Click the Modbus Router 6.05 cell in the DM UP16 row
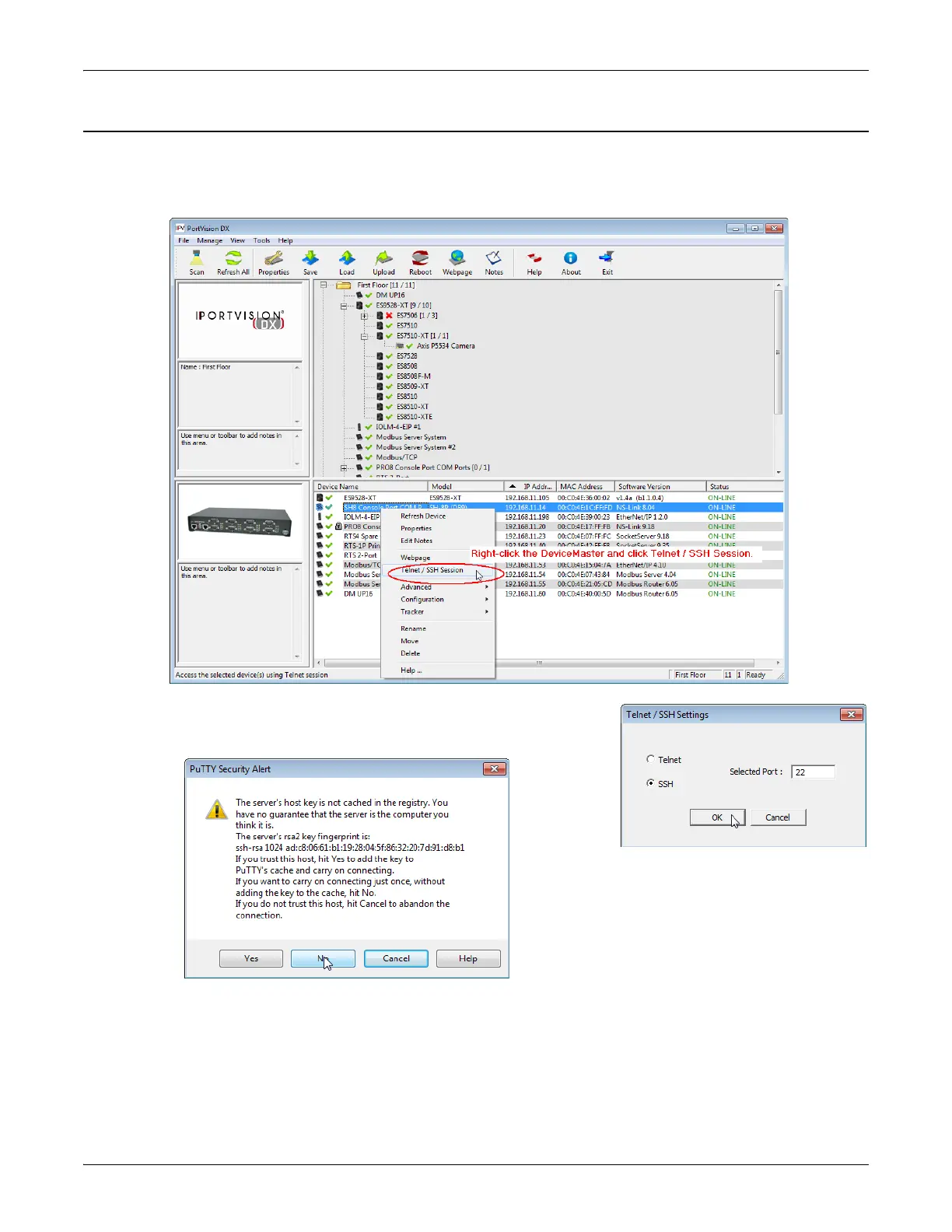The image size is (952, 1232). point(647,594)
